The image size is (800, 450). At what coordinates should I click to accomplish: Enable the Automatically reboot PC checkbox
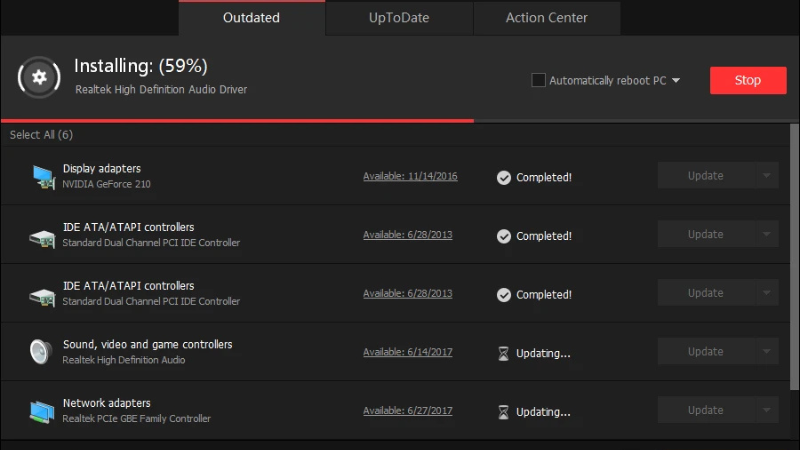coord(538,80)
